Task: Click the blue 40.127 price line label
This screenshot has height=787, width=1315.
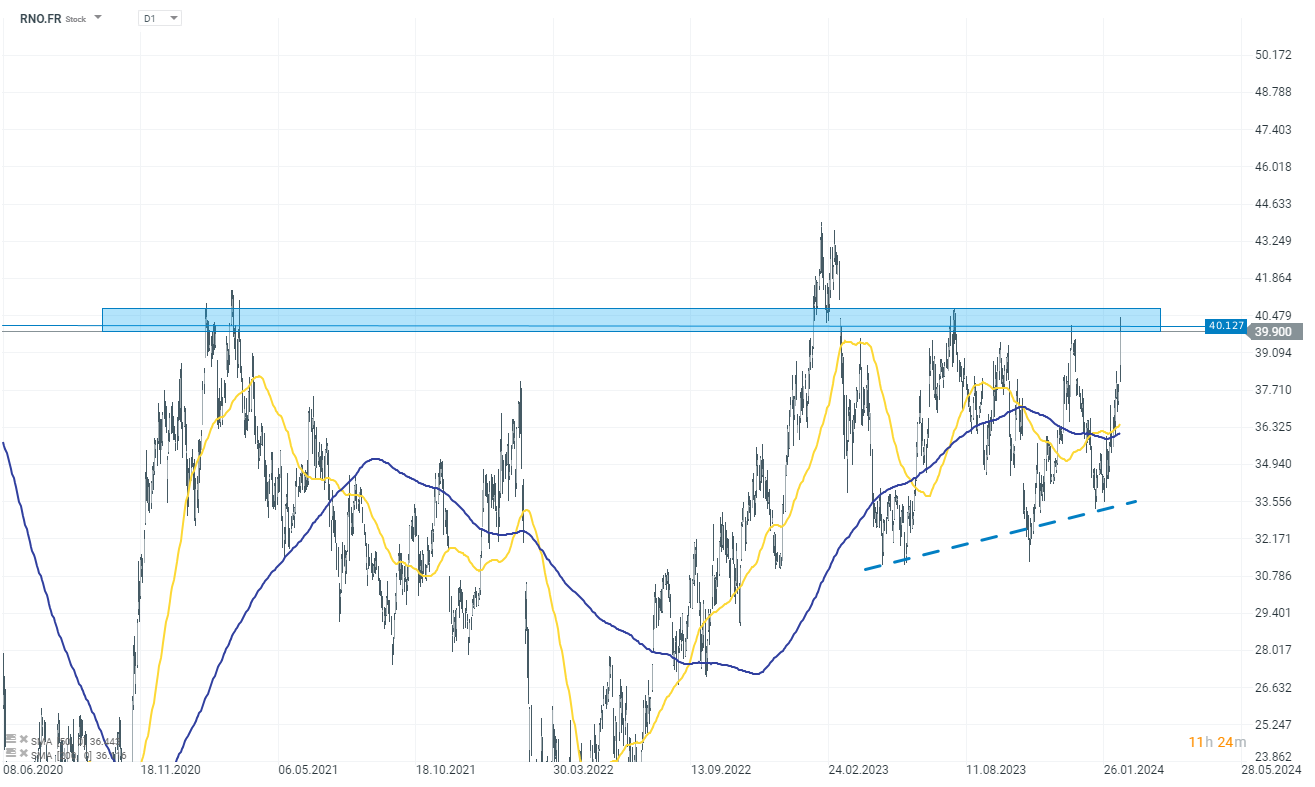Action: 1225,325
